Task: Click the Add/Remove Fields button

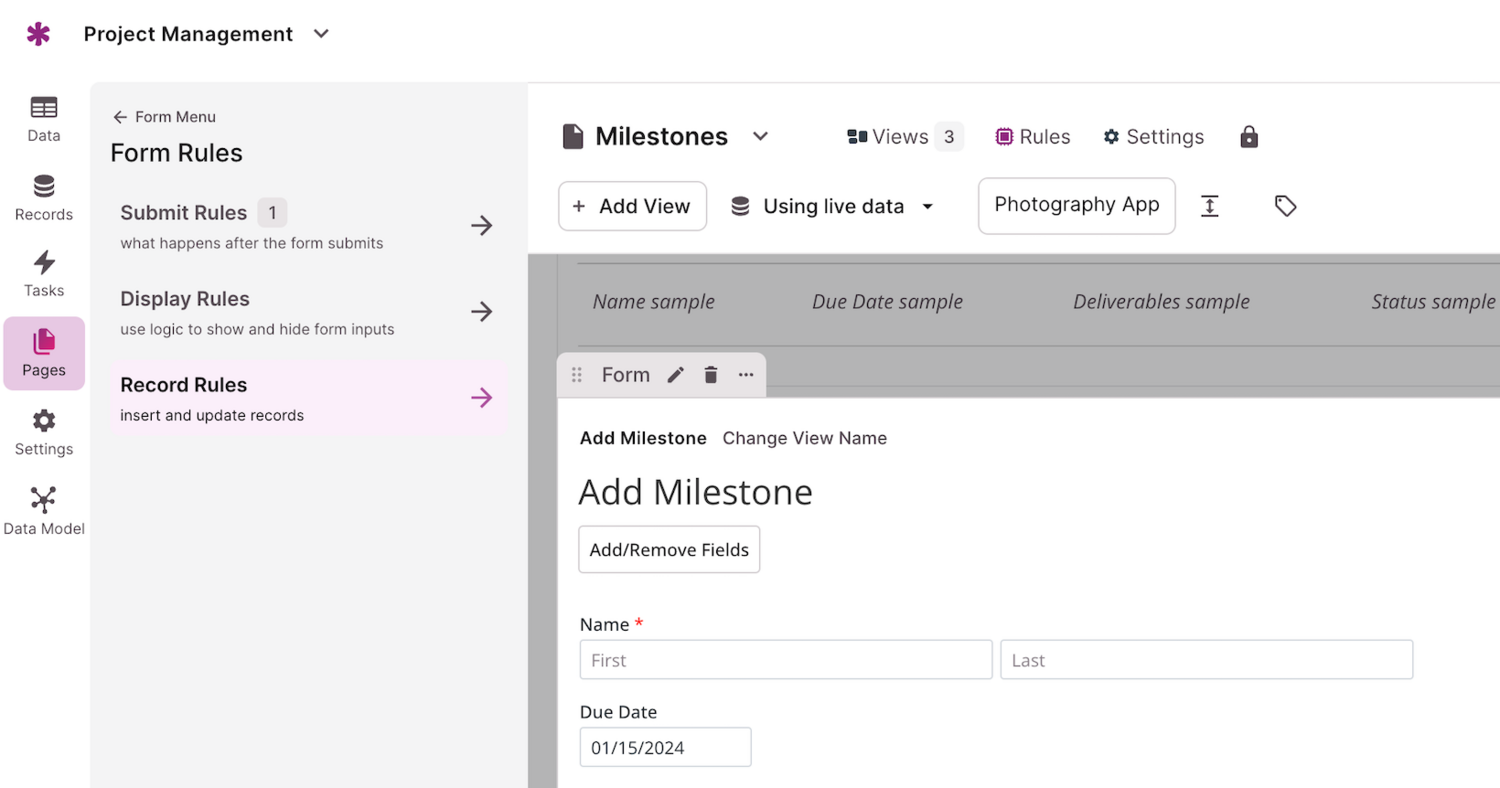Action: 669,549
